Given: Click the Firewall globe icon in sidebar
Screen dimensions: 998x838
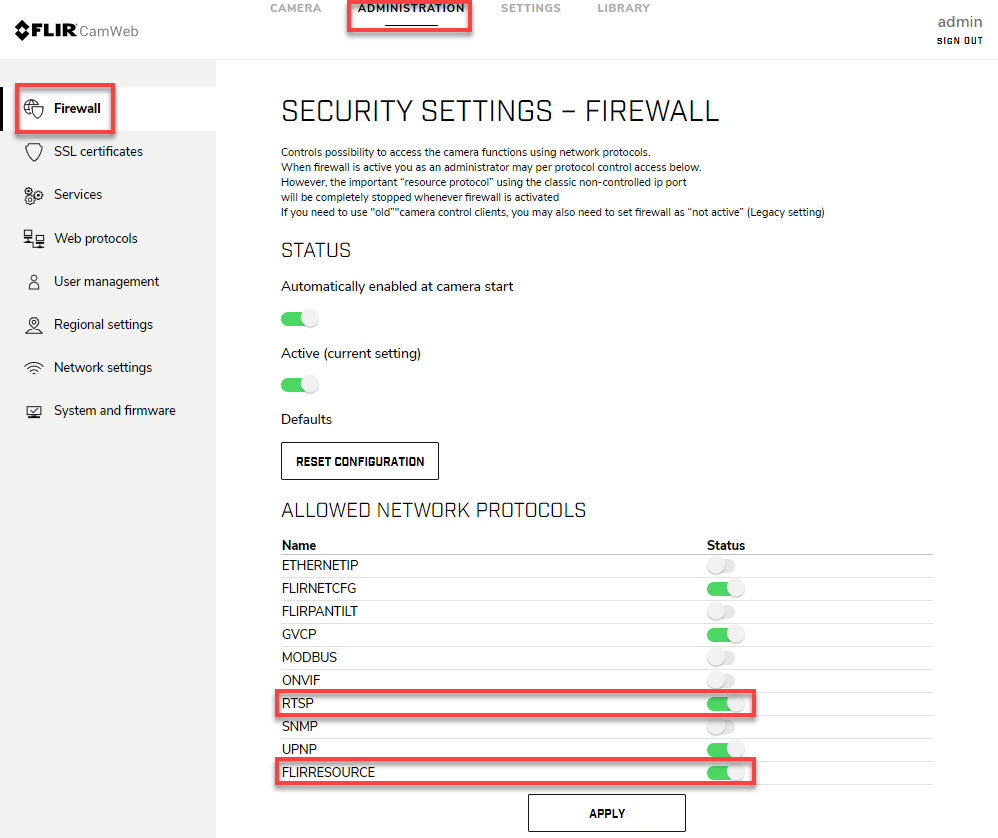Looking at the screenshot, I should (x=34, y=109).
